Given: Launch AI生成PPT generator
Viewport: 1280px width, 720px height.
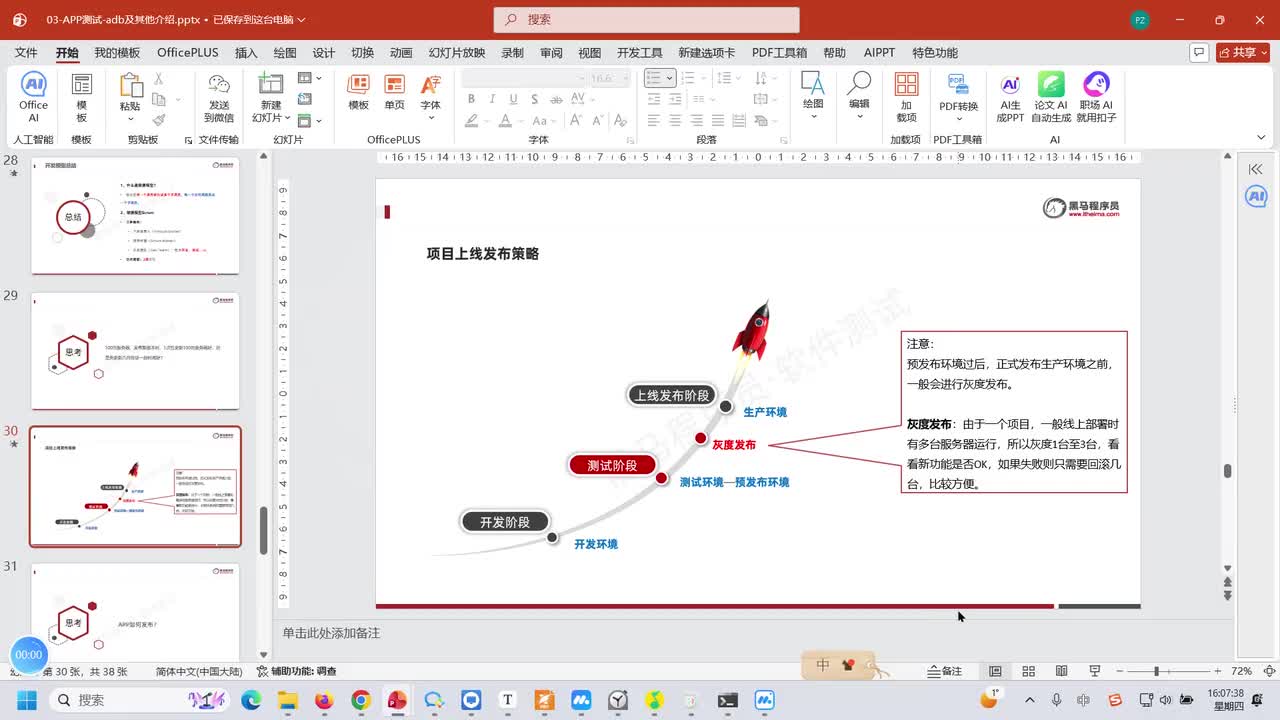Looking at the screenshot, I should (1011, 97).
